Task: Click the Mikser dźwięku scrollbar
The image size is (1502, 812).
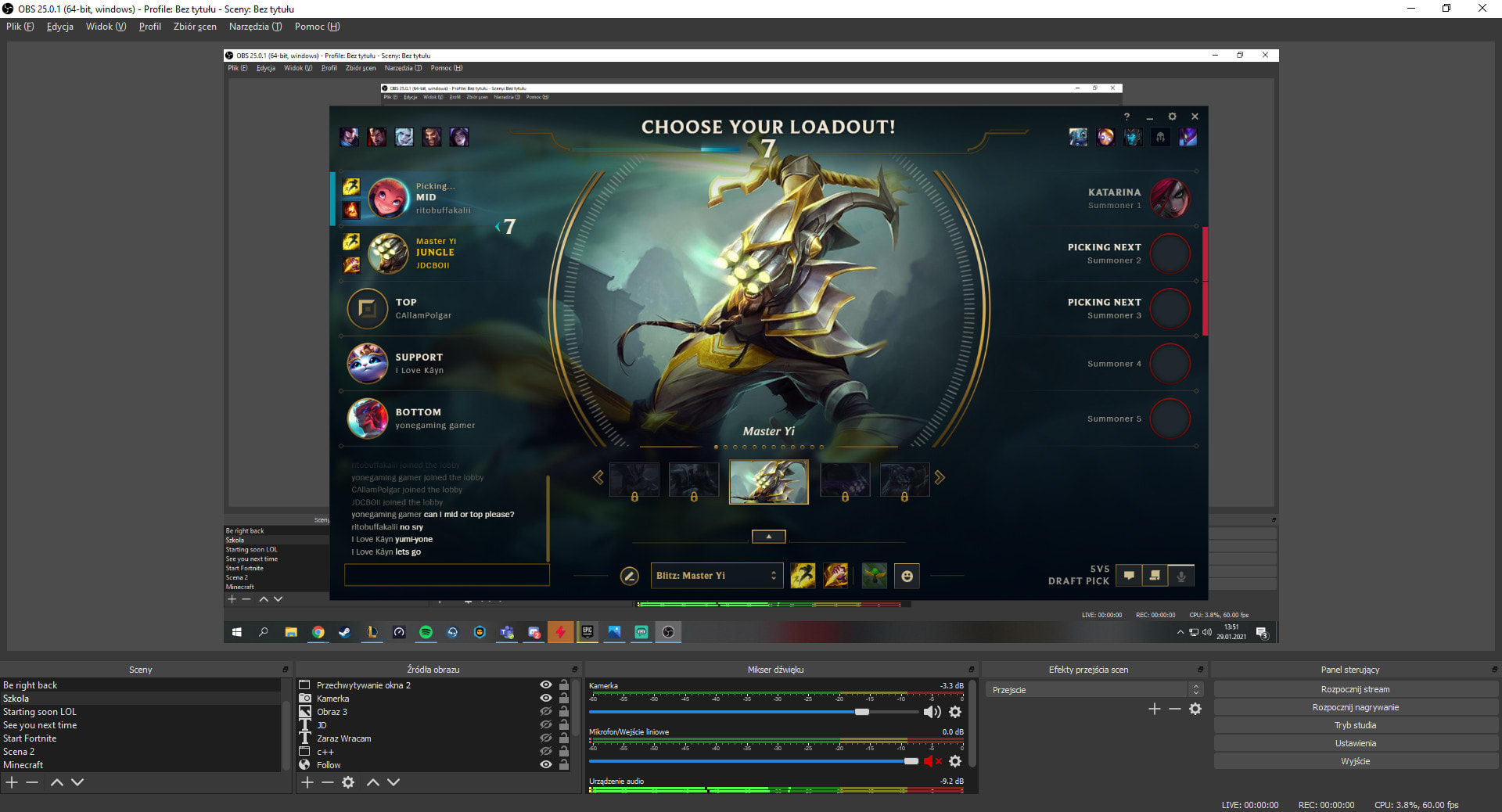Action: coord(972,724)
